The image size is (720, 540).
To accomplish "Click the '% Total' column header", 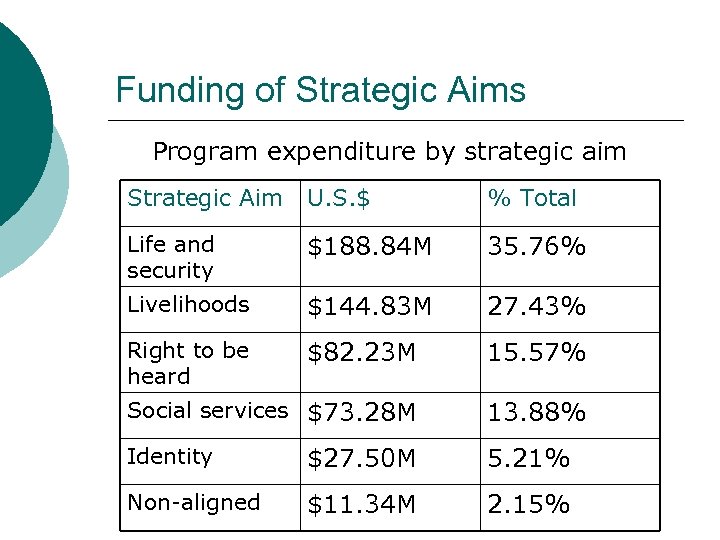I will [x=532, y=199].
